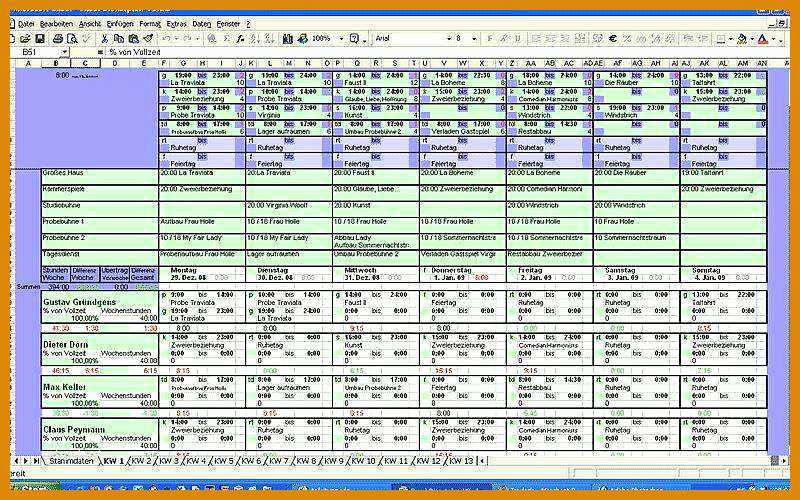
Task: Sort ascending with the A-Z icon
Action: [255, 39]
